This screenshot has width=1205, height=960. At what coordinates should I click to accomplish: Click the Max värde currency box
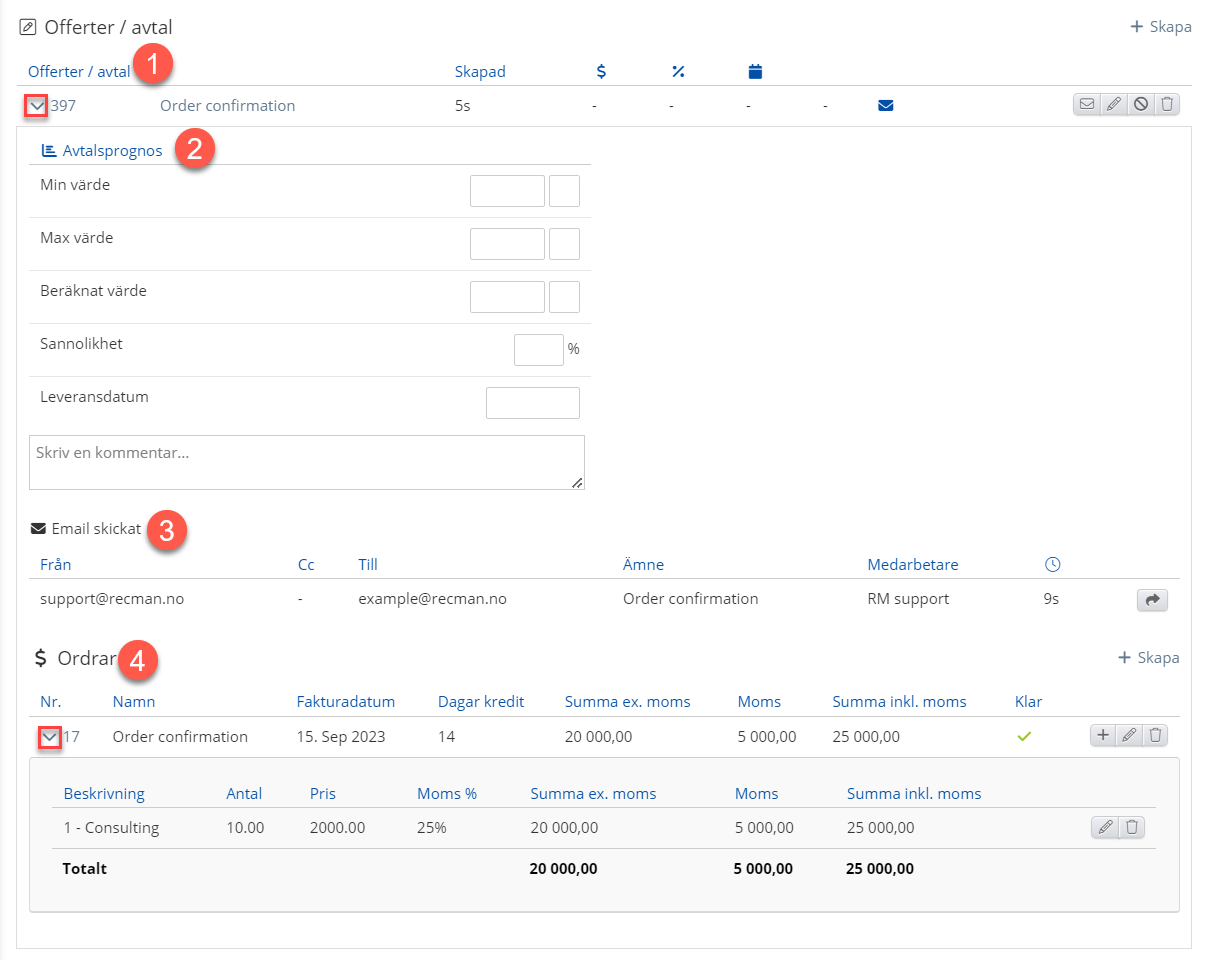(564, 244)
